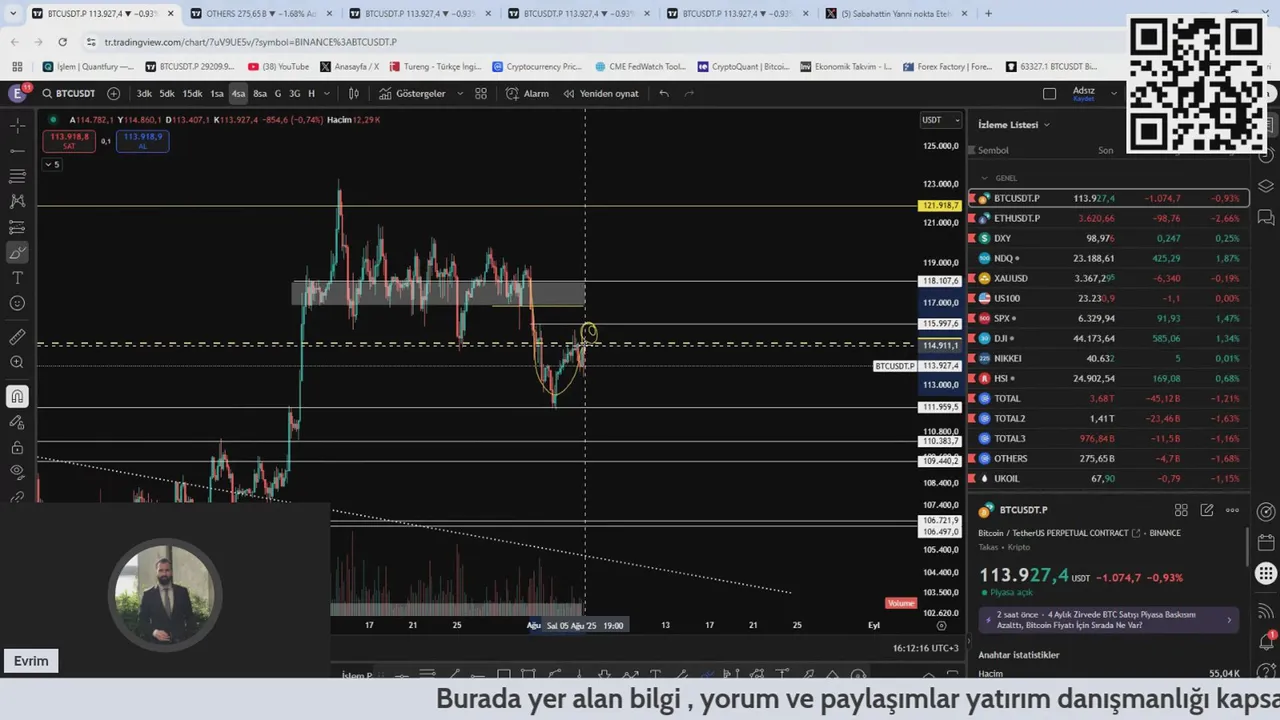
Task: Select ETHUSDT.P in the watchlist
Action: pos(1109,218)
